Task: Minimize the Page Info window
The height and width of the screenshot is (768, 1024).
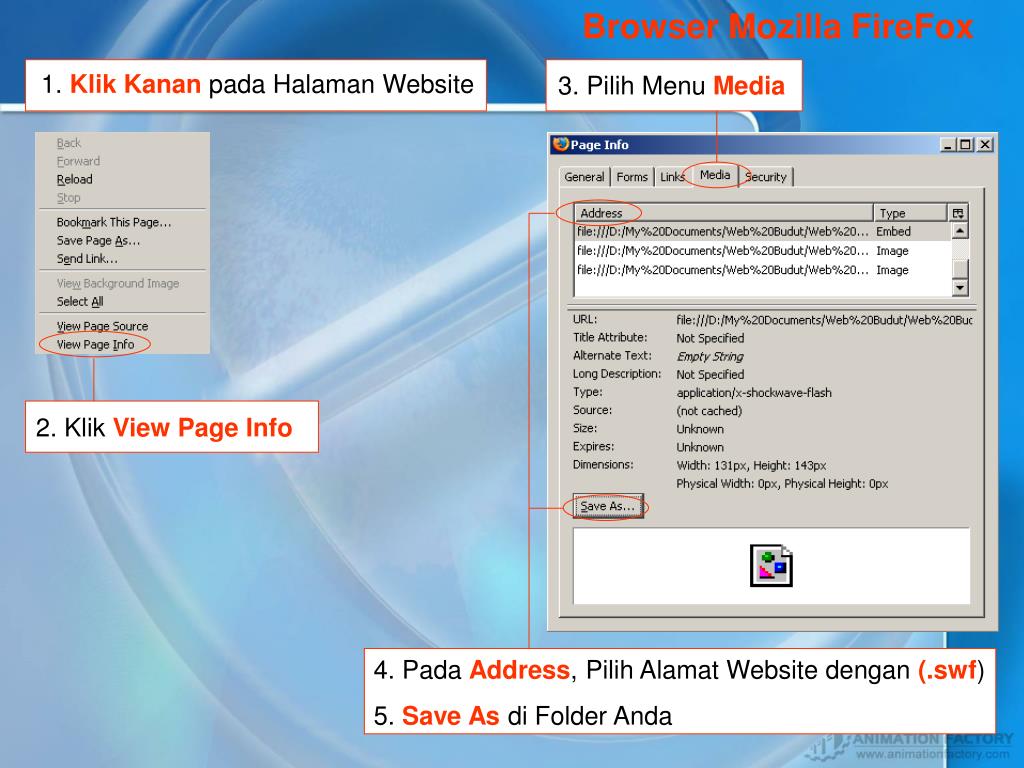Action: [x=948, y=144]
